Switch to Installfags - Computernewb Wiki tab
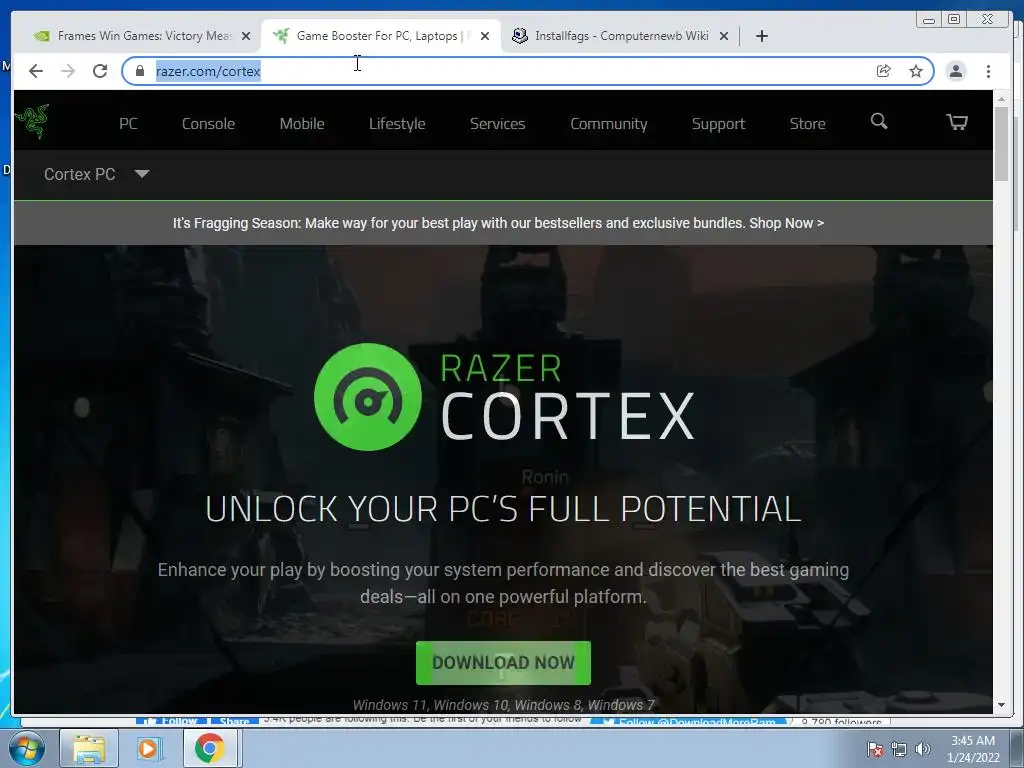 coord(619,36)
